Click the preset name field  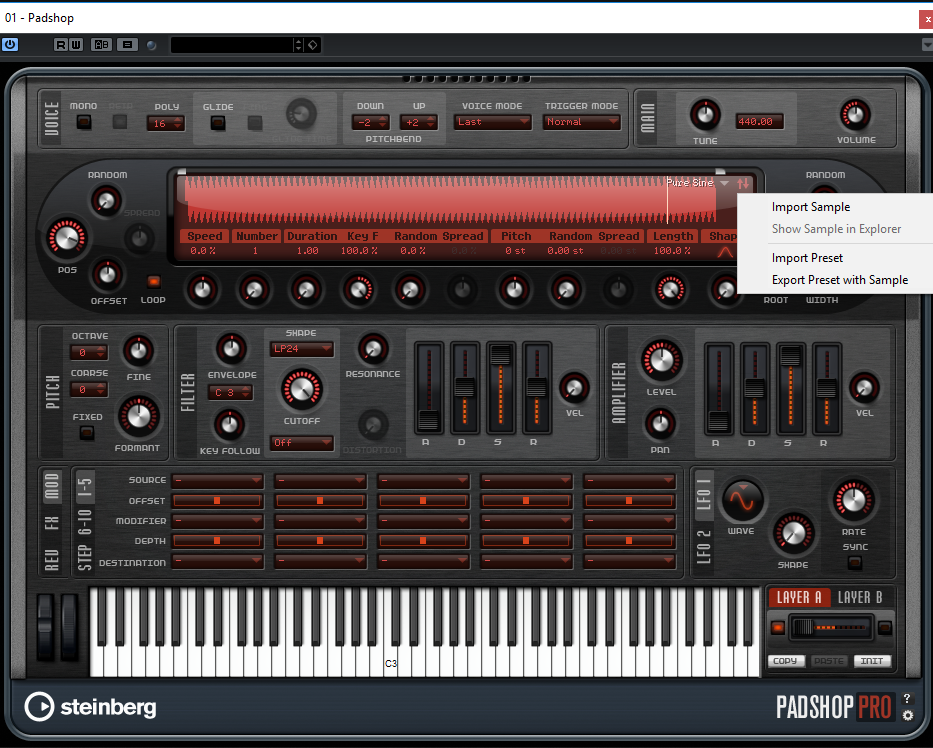click(x=232, y=45)
